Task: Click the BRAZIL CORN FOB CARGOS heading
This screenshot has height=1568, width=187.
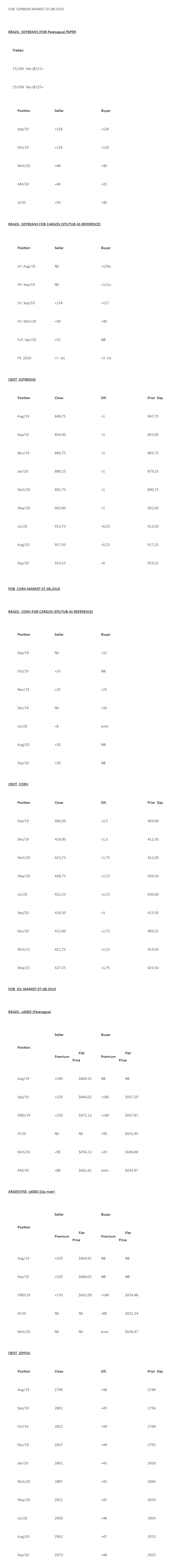Action: (x=50, y=611)
